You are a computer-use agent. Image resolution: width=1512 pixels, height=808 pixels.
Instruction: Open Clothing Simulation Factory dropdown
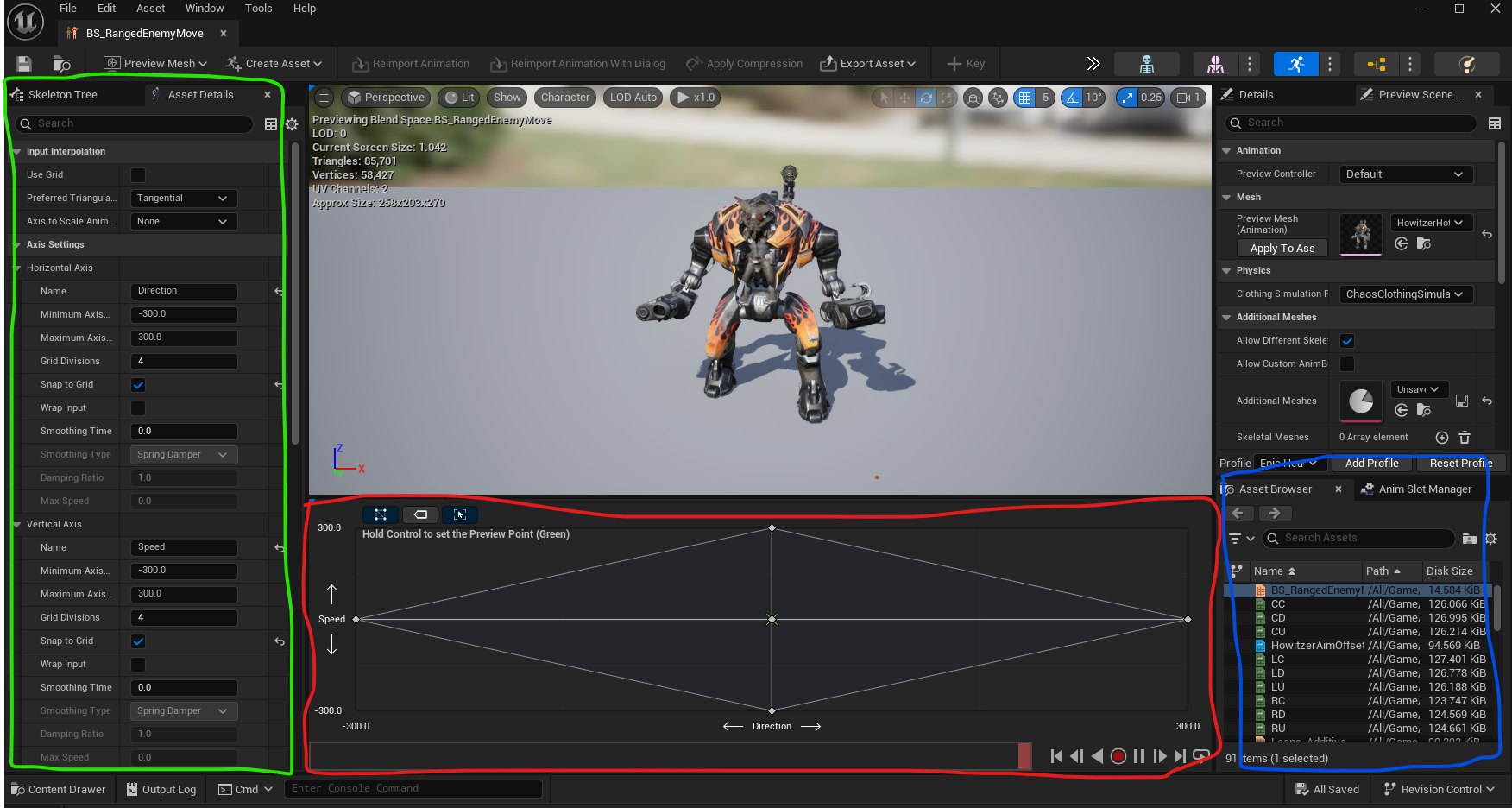pos(1405,294)
